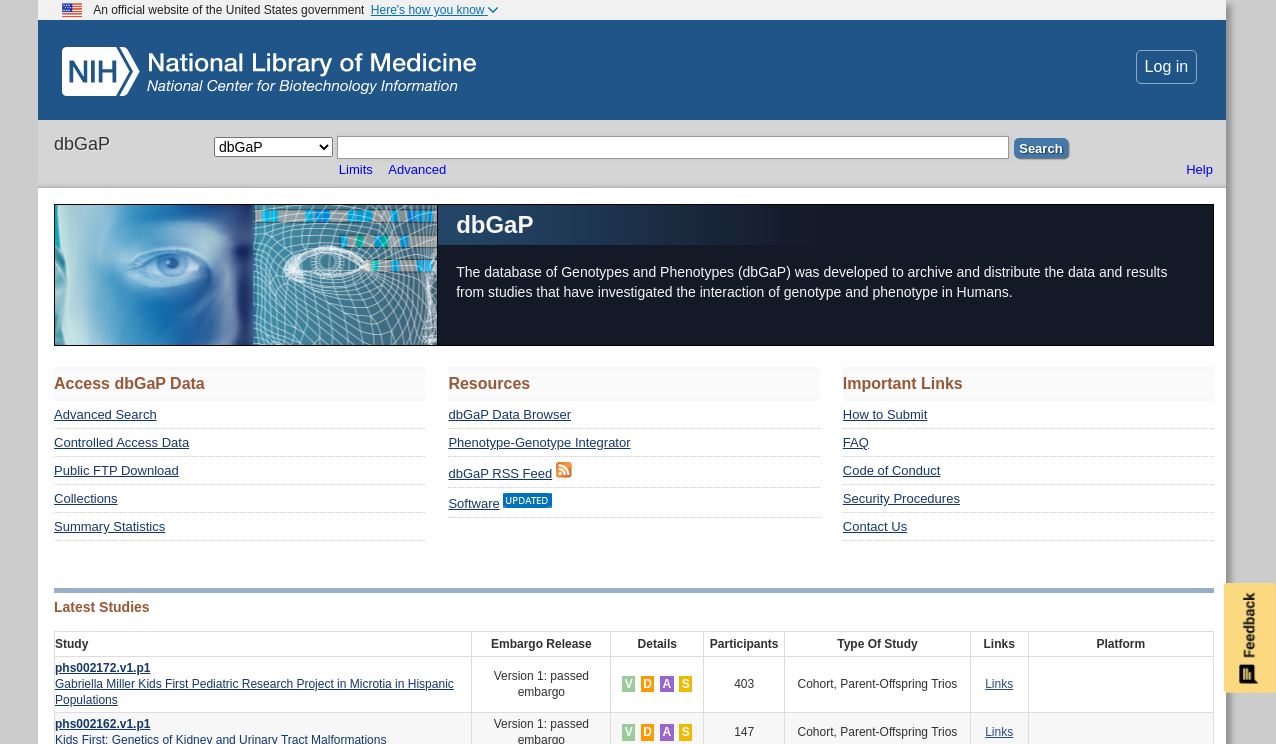Click the Latest Studies heading

point(102,607)
